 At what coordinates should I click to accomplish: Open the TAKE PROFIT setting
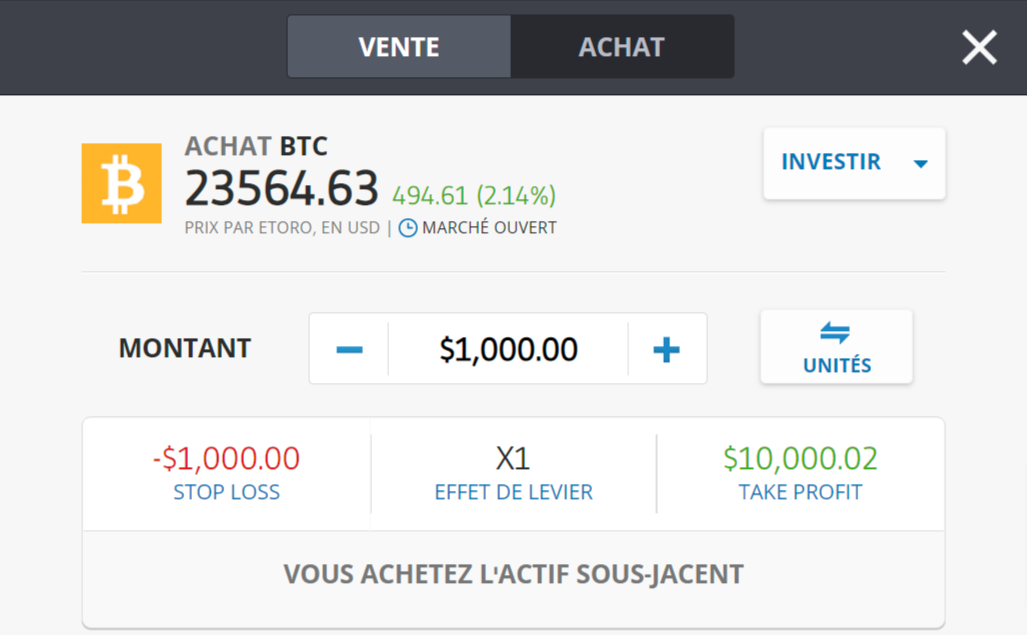click(800, 474)
